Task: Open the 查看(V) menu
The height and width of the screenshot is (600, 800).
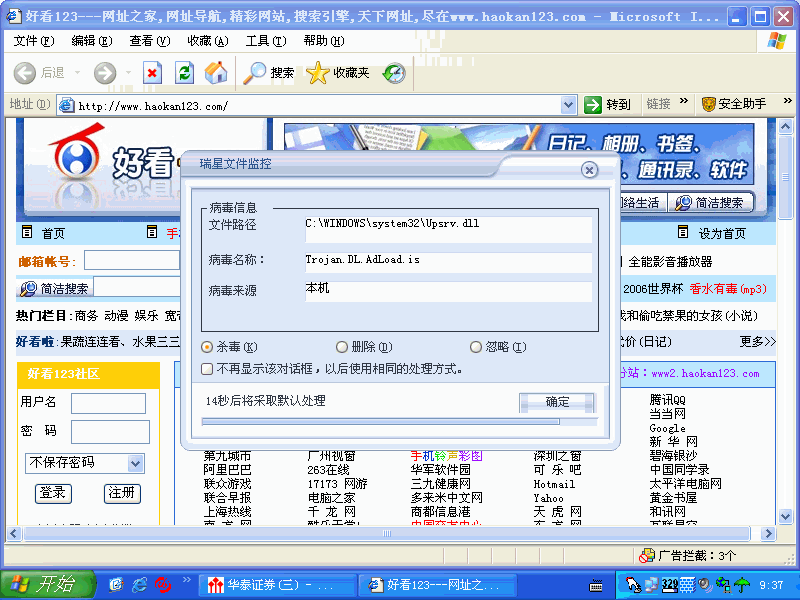Action: tap(149, 41)
